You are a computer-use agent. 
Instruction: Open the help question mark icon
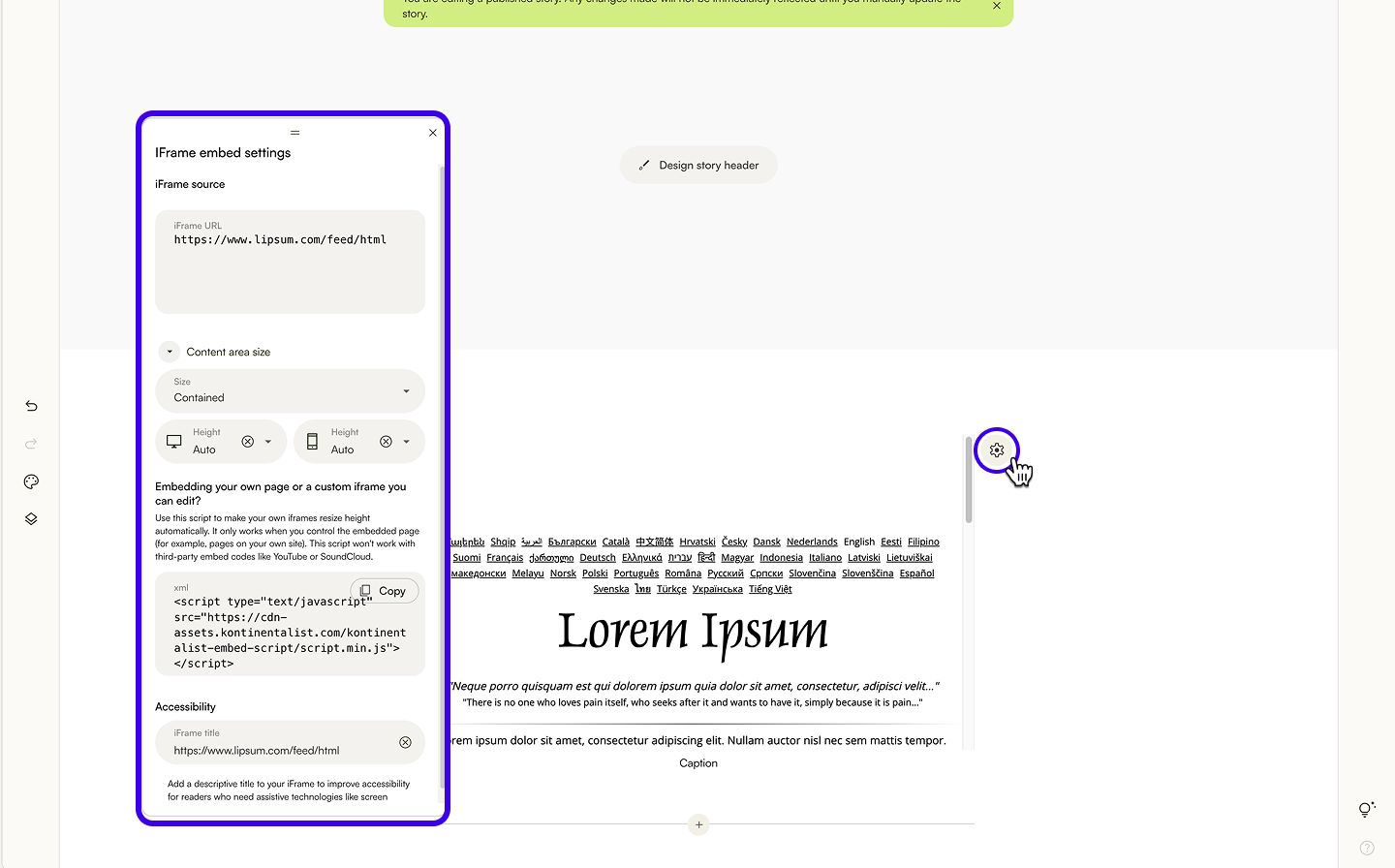1367,848
